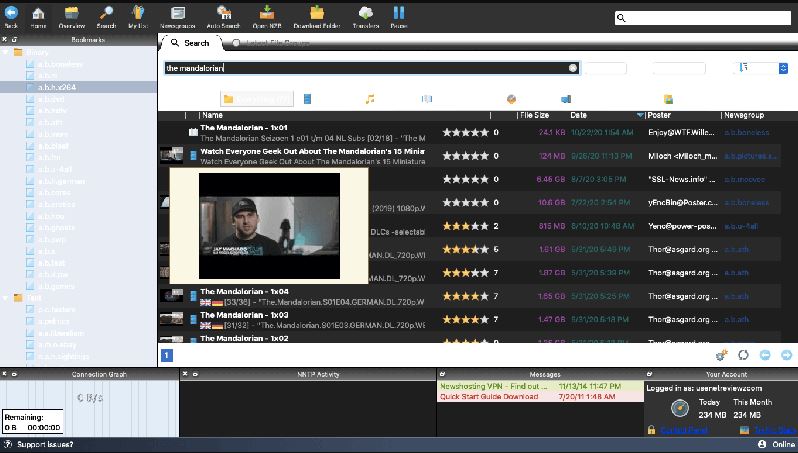Sort by the Poster column header
The image size is (798, 453).
[659, 116]
